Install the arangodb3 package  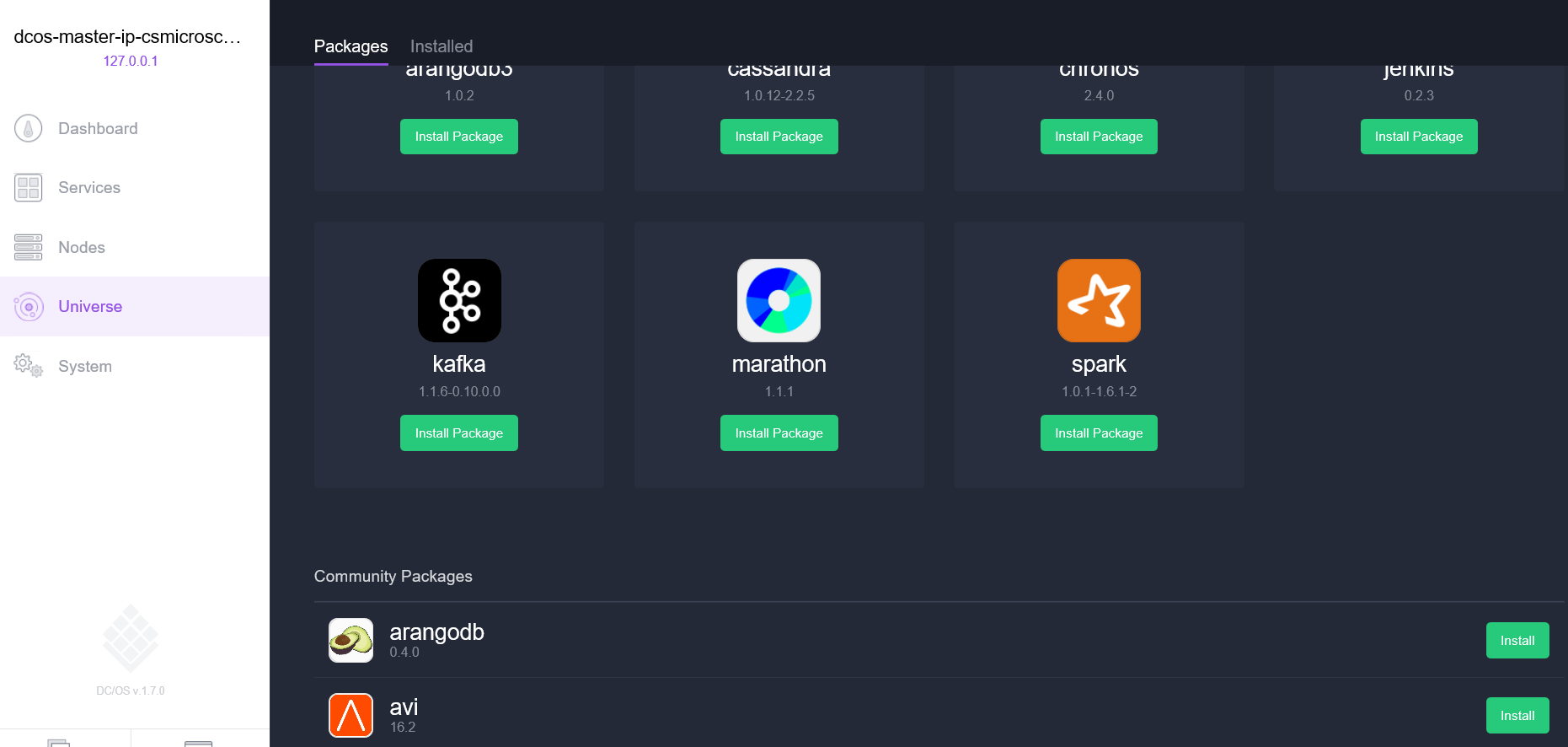click(459, 137)
